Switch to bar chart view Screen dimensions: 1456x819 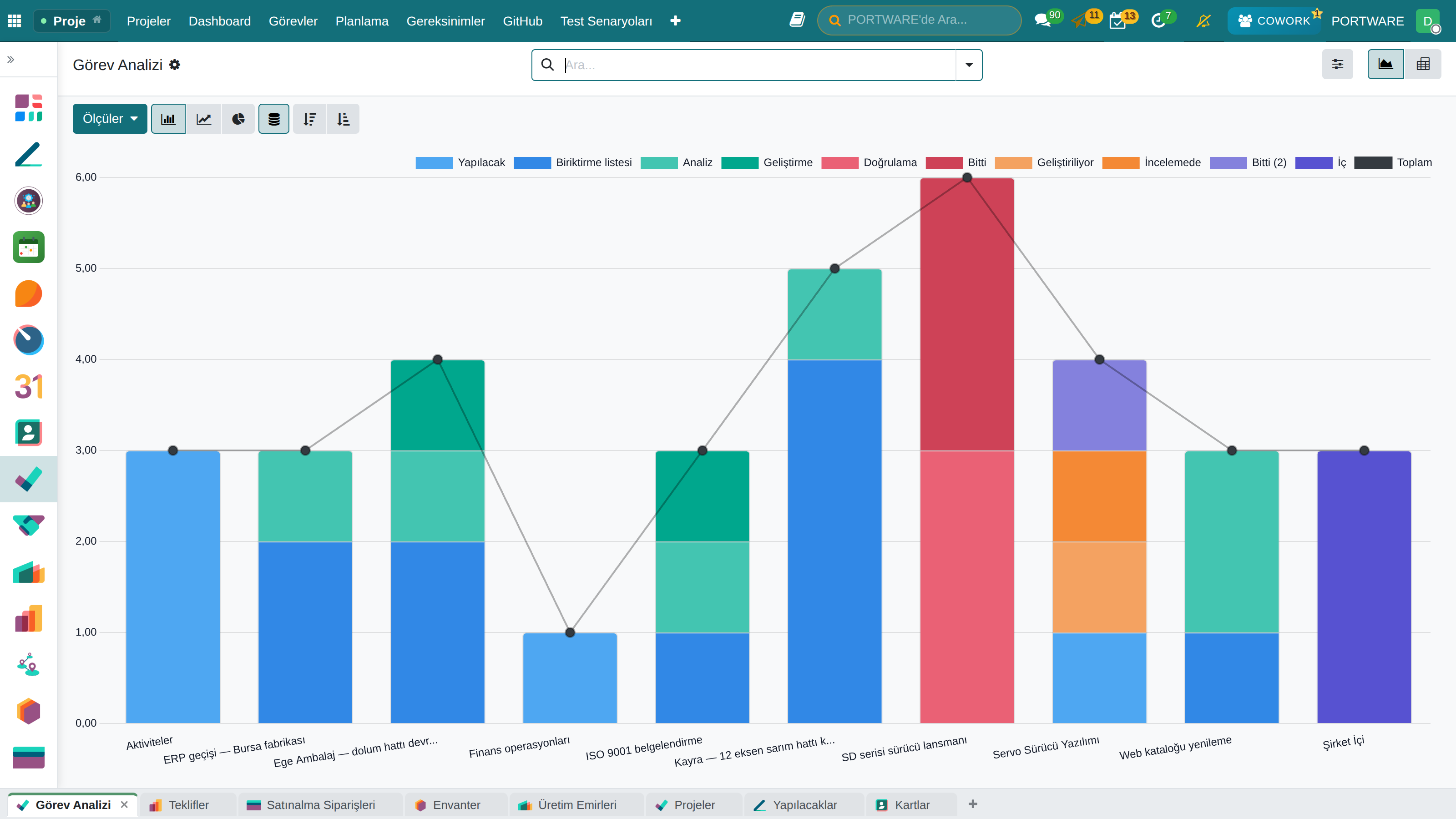tap(168, 119)
